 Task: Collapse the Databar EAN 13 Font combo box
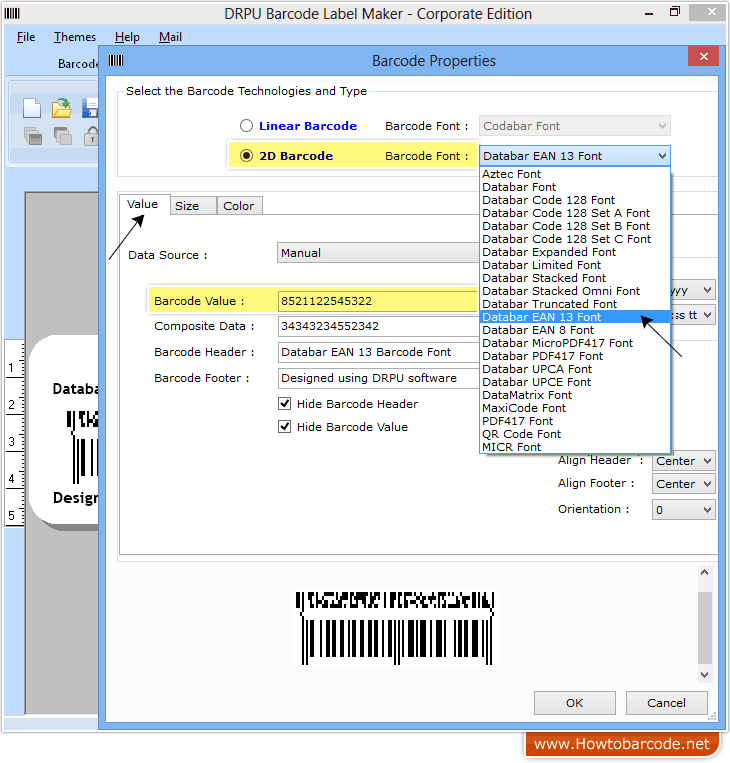(x=574, y=156)
